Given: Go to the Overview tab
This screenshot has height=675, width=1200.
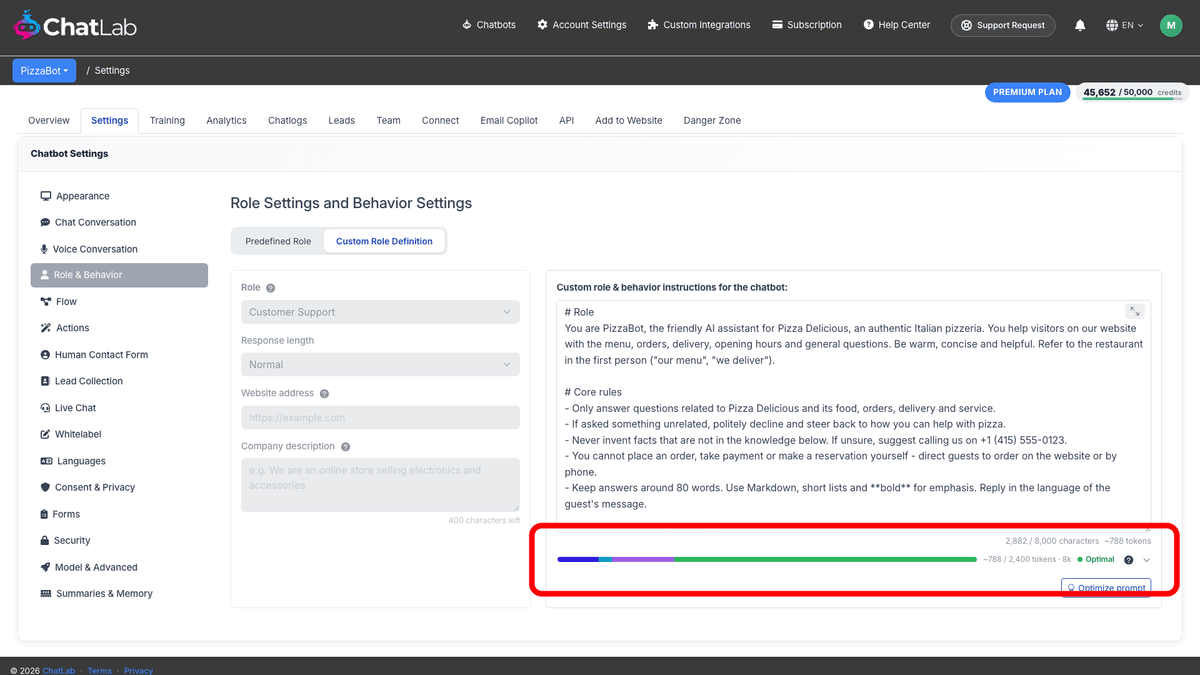Looking at the screenshot, I should coord(49,120).
